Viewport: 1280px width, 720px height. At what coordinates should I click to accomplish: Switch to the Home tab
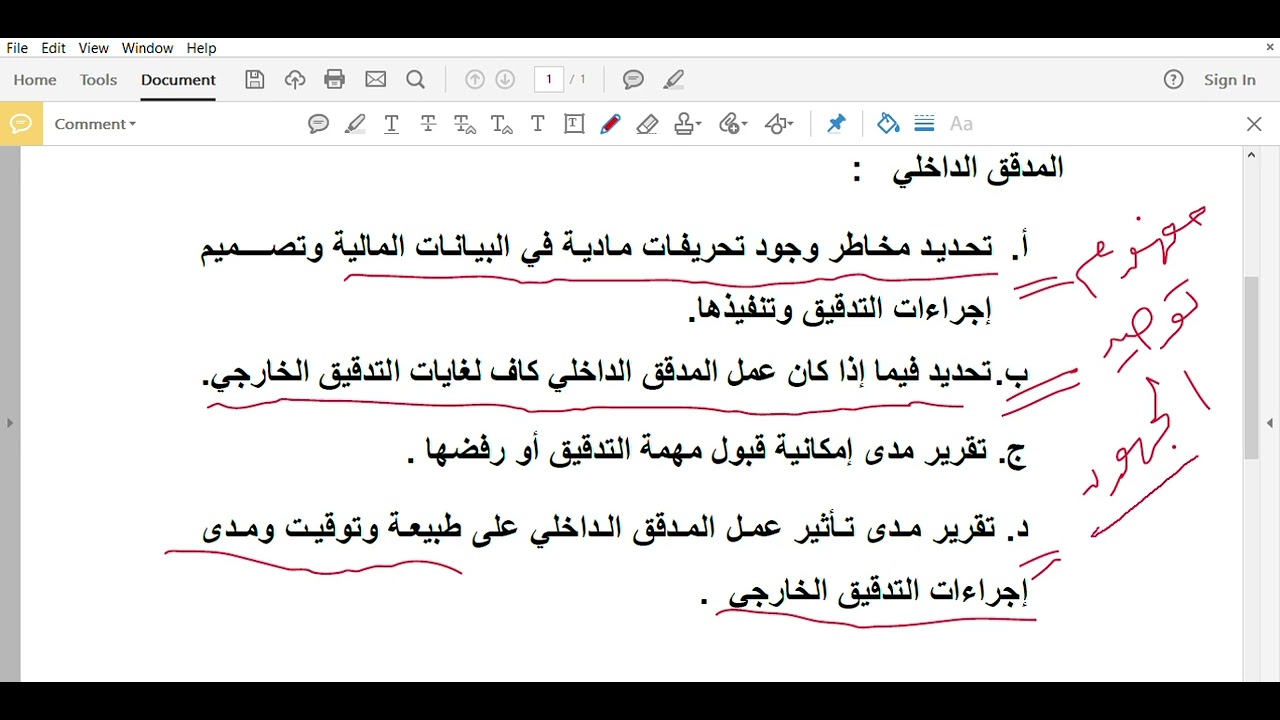[35, 80]
